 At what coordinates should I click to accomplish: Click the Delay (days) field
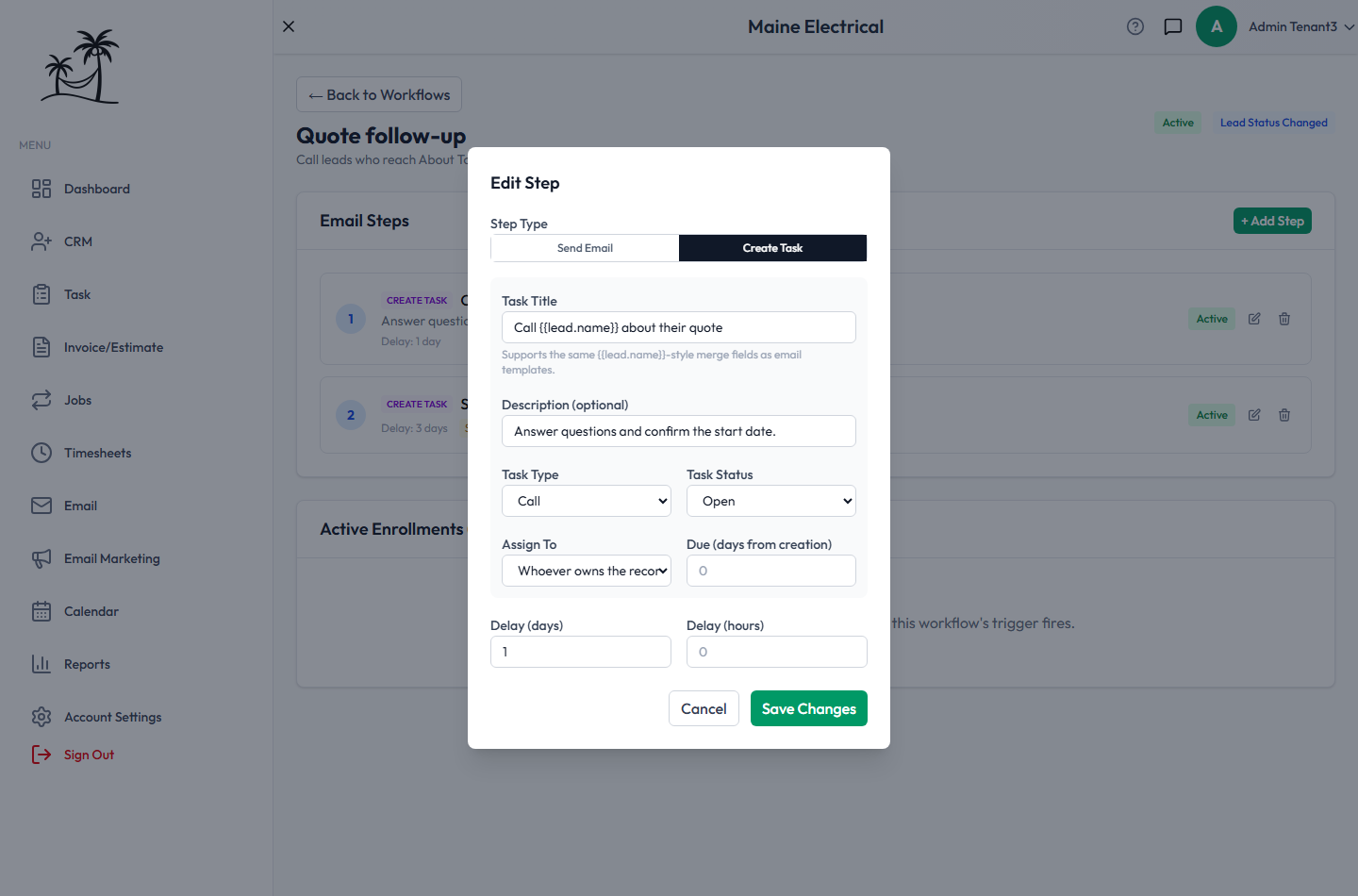(x=581, y=652)
